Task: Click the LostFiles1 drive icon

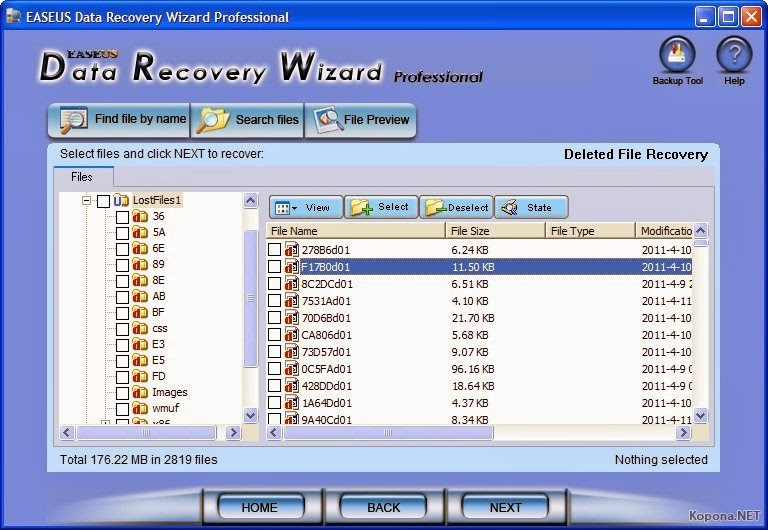Action: (x=121, y=200)
